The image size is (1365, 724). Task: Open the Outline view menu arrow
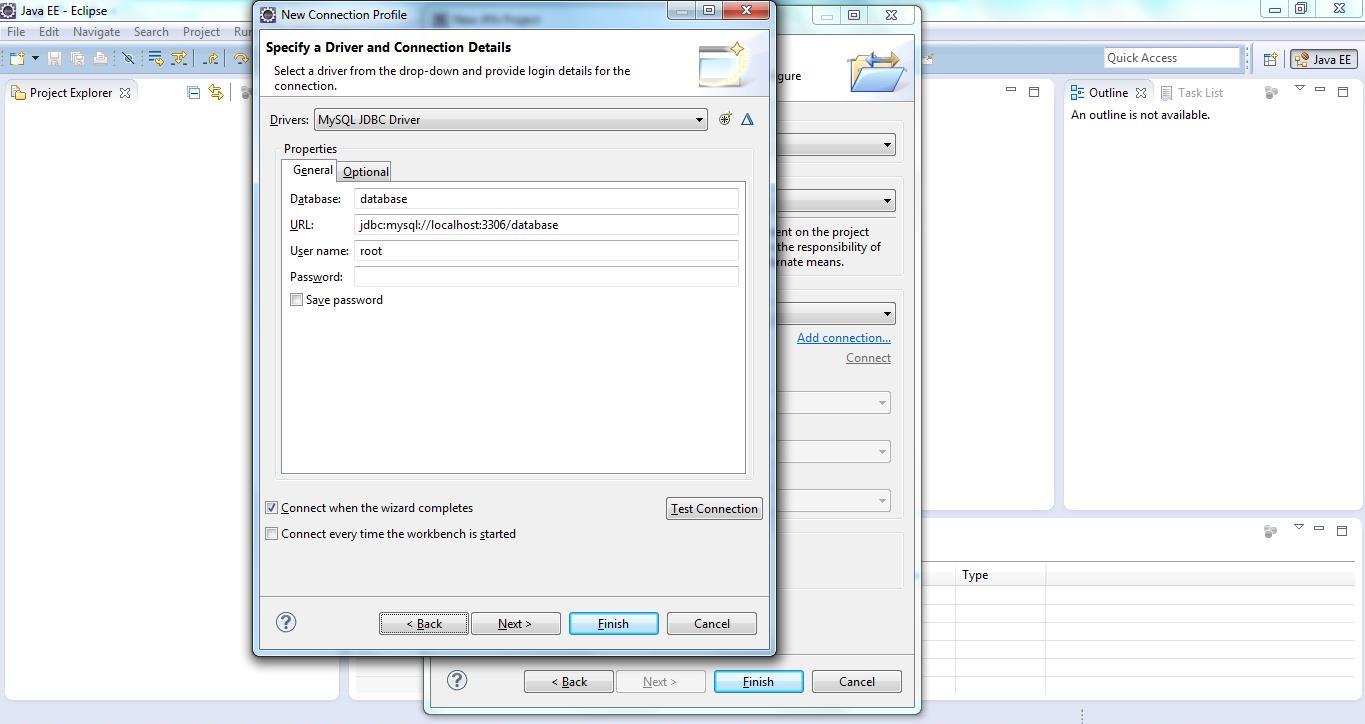coord(1299,89)
